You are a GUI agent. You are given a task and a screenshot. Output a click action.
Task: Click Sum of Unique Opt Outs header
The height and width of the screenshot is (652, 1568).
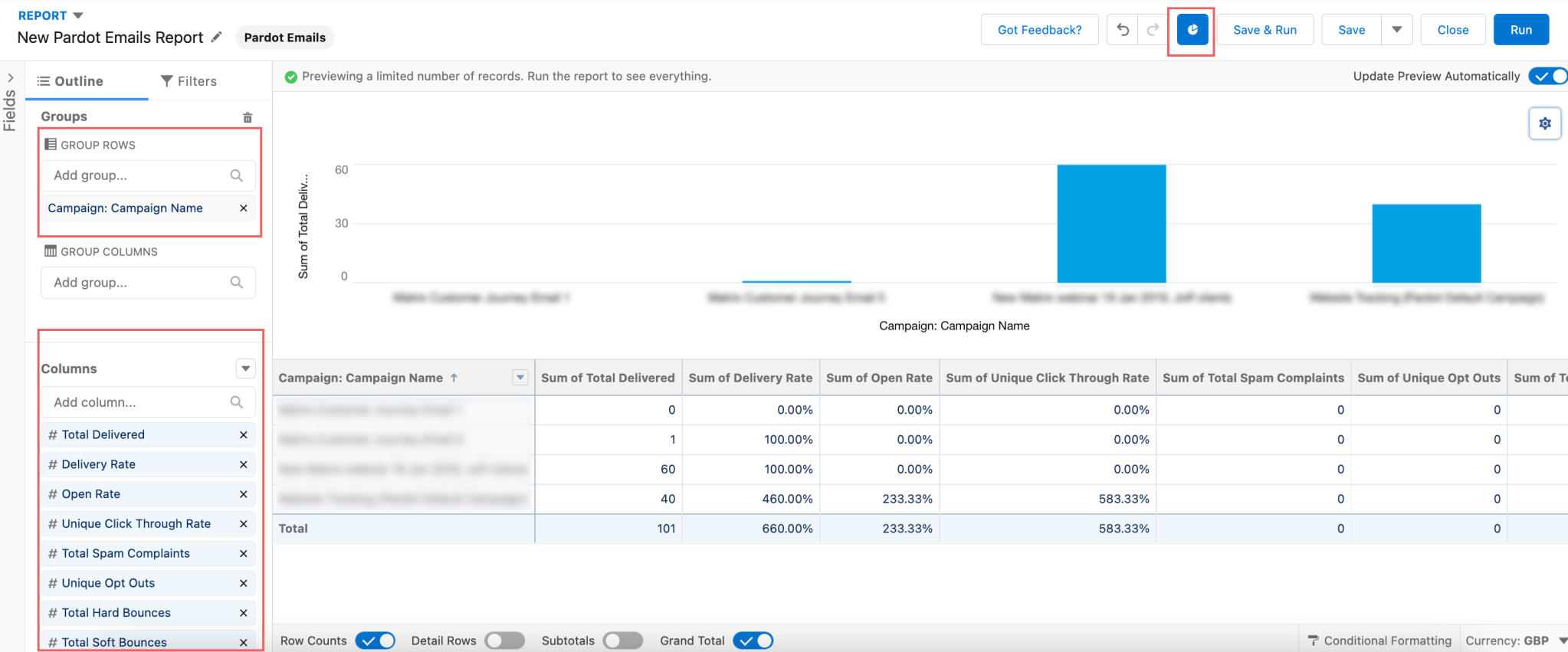point(1429,378)
